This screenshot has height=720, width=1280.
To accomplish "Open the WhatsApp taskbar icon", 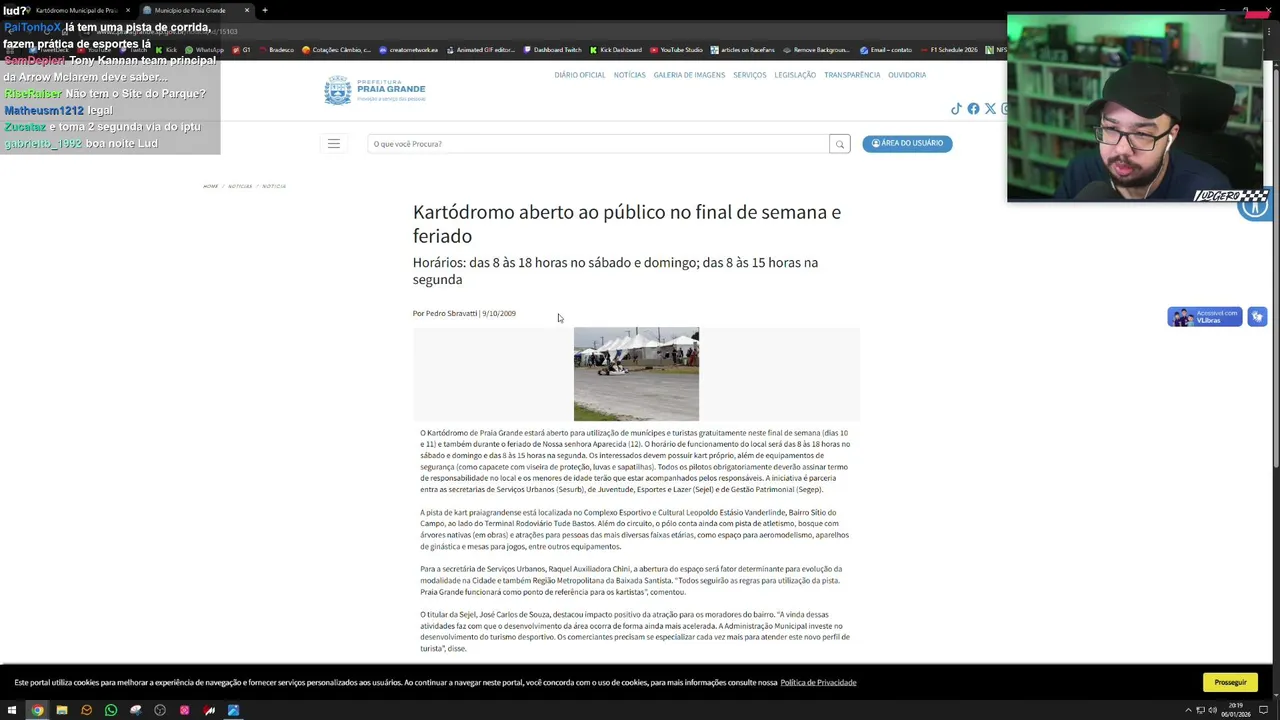I will [x=111, y=710].
